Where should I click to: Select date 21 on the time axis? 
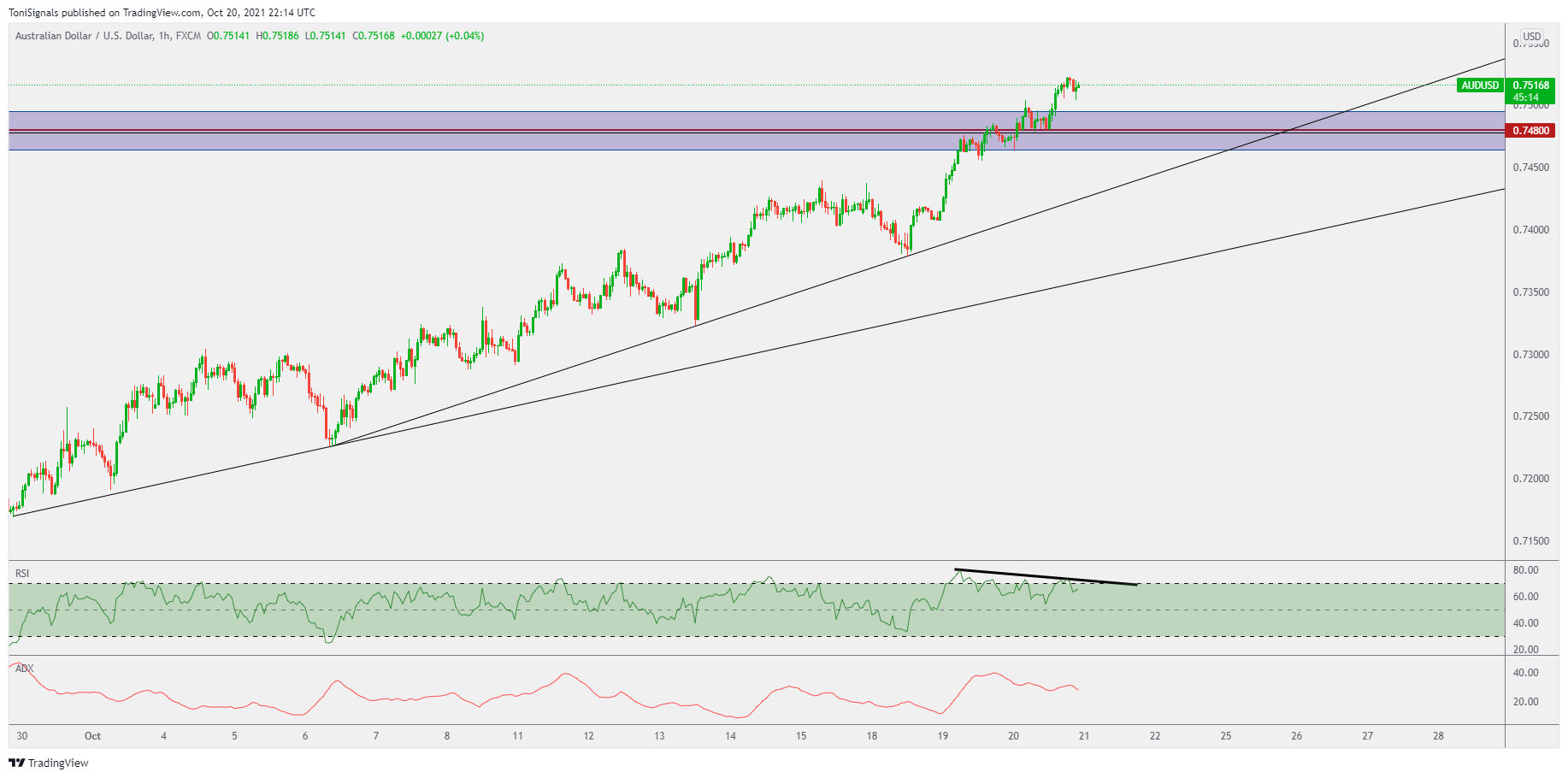pos(1083,735)
